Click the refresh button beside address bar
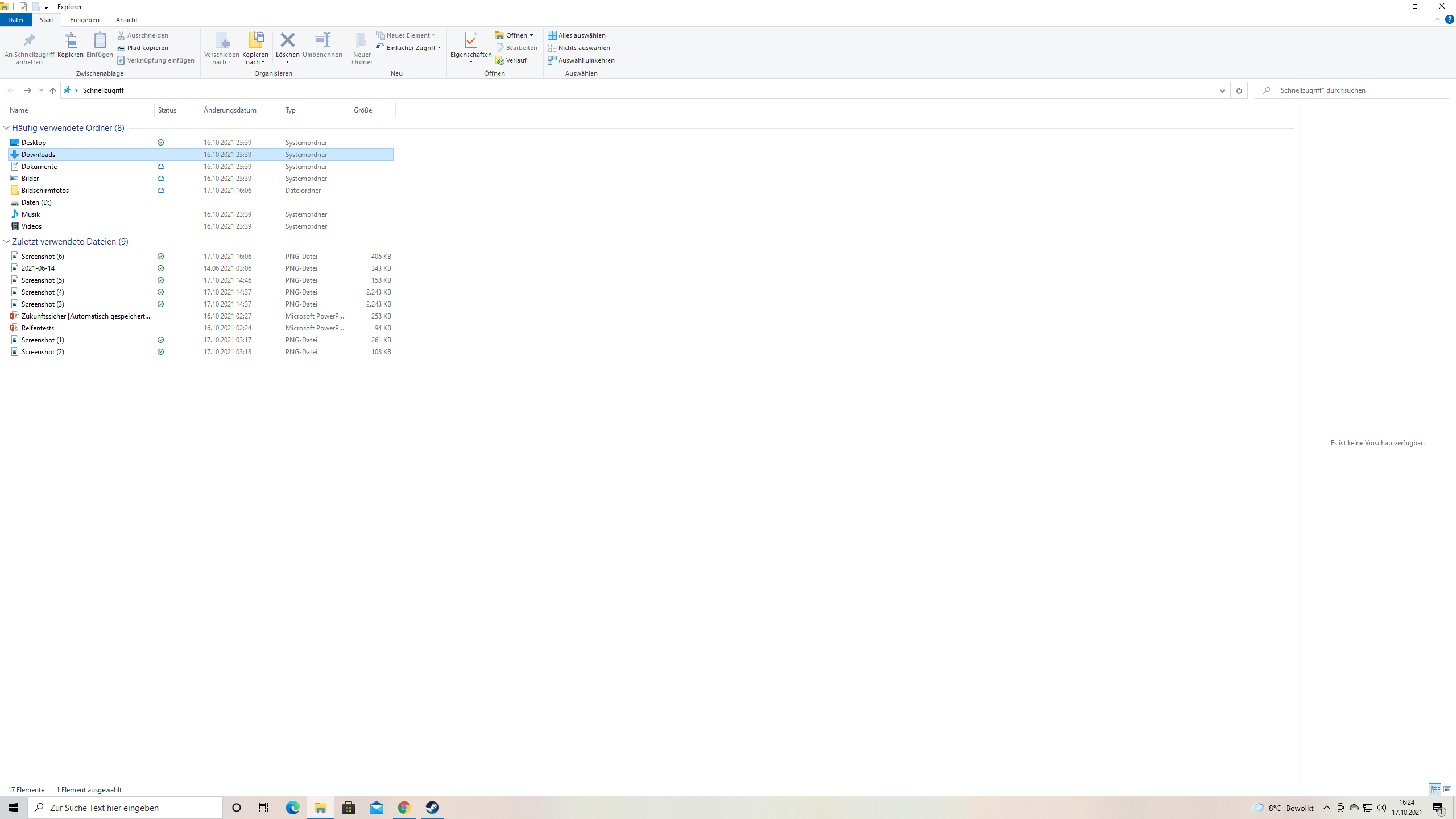 point(1239,90)
